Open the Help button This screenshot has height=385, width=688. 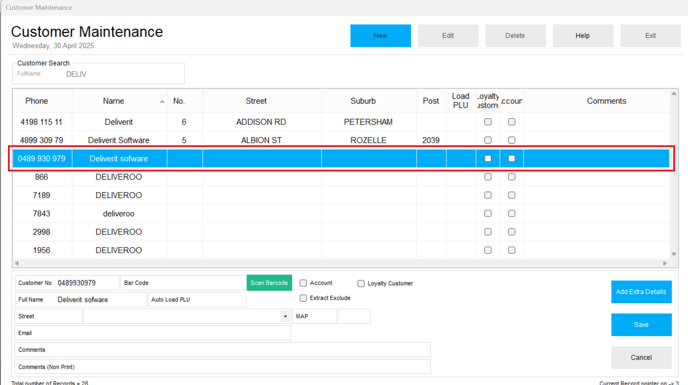583,36
